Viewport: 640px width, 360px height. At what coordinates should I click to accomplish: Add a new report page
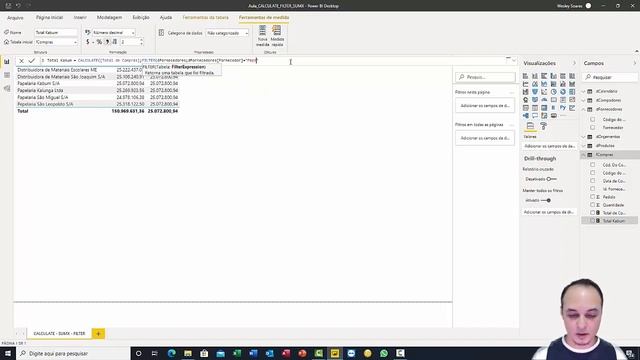(98, 333)
